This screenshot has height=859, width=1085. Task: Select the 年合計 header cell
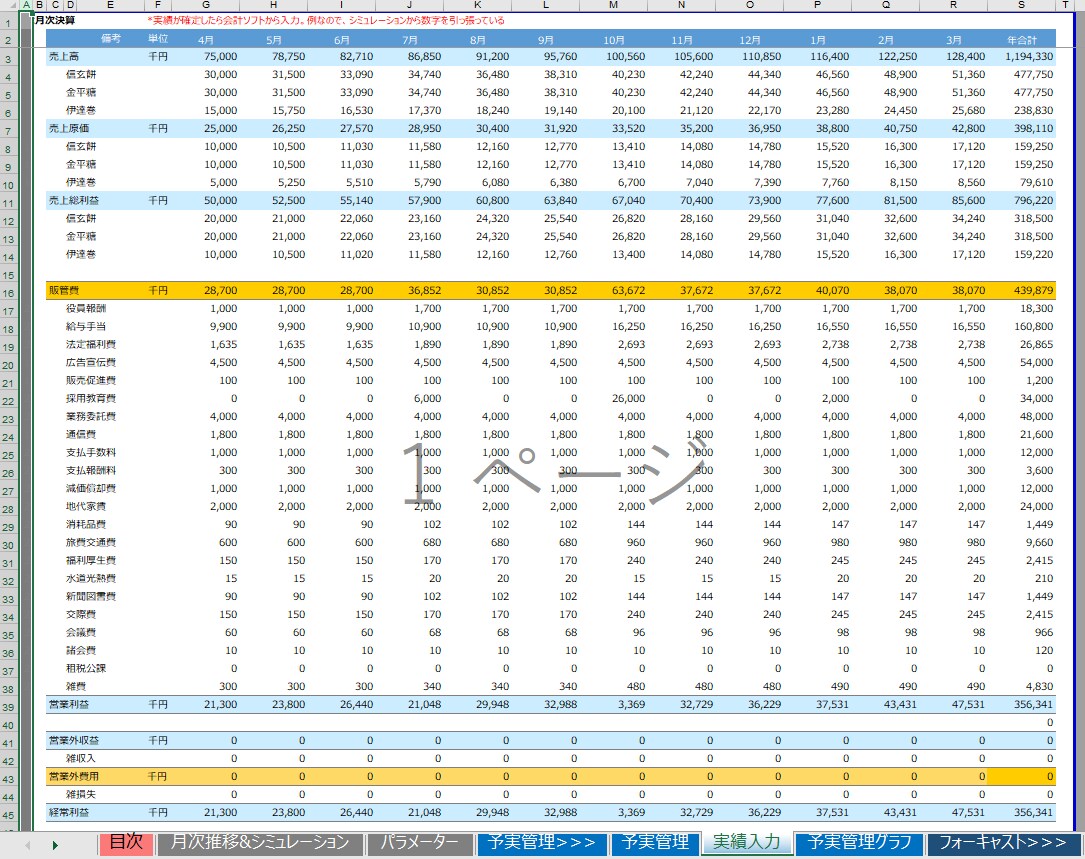coord(1021,39)
